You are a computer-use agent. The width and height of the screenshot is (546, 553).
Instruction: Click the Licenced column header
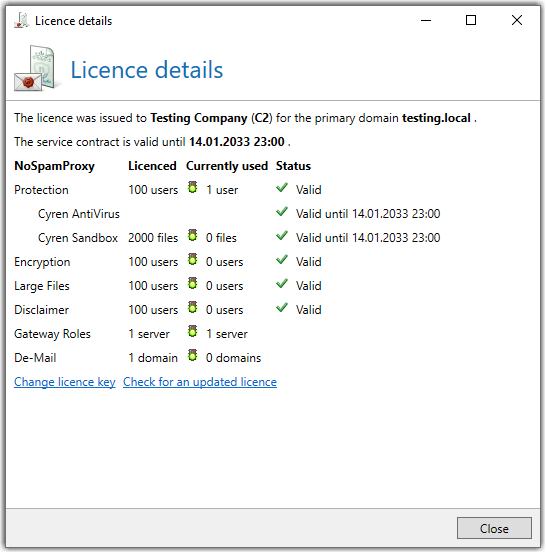pyautogui.click(x=152, y=166)
